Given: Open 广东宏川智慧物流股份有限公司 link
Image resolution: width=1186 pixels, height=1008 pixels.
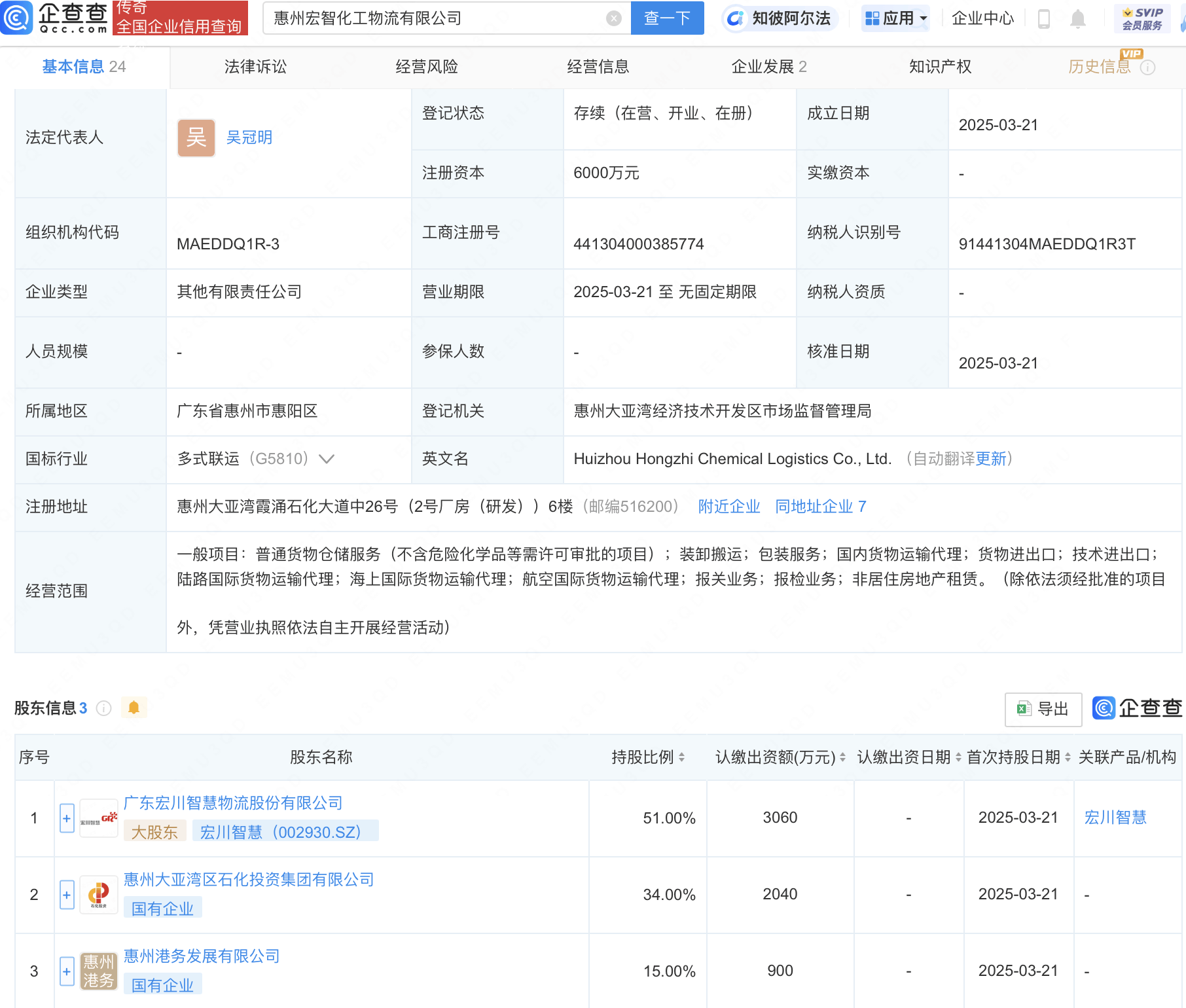Looking at the screenshot, I should [x=233, y=803].
